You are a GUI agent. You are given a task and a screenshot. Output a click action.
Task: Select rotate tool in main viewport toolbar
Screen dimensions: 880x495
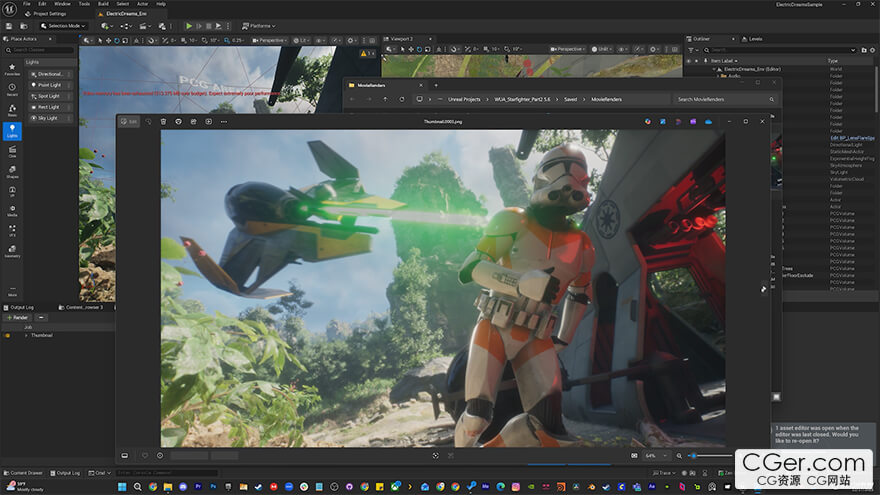pos(117,40)
